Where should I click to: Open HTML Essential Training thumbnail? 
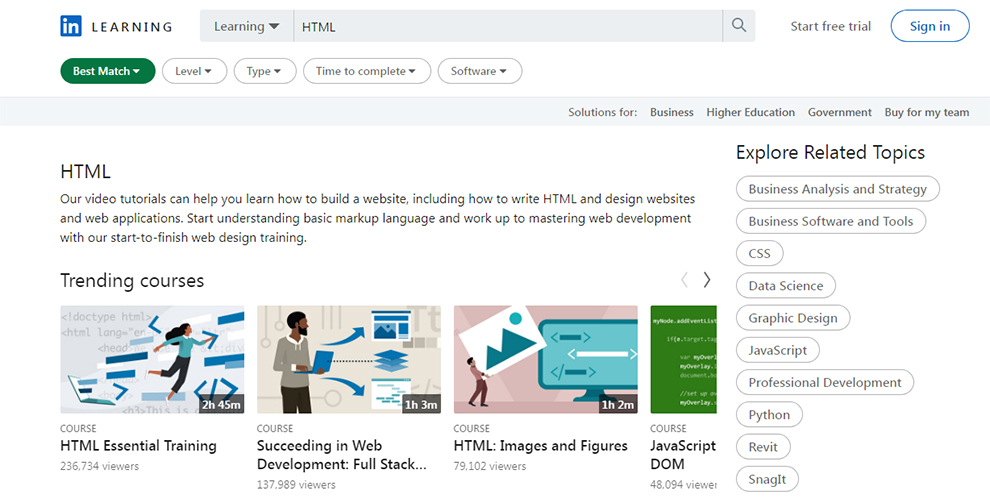click(x=152, y=360)
